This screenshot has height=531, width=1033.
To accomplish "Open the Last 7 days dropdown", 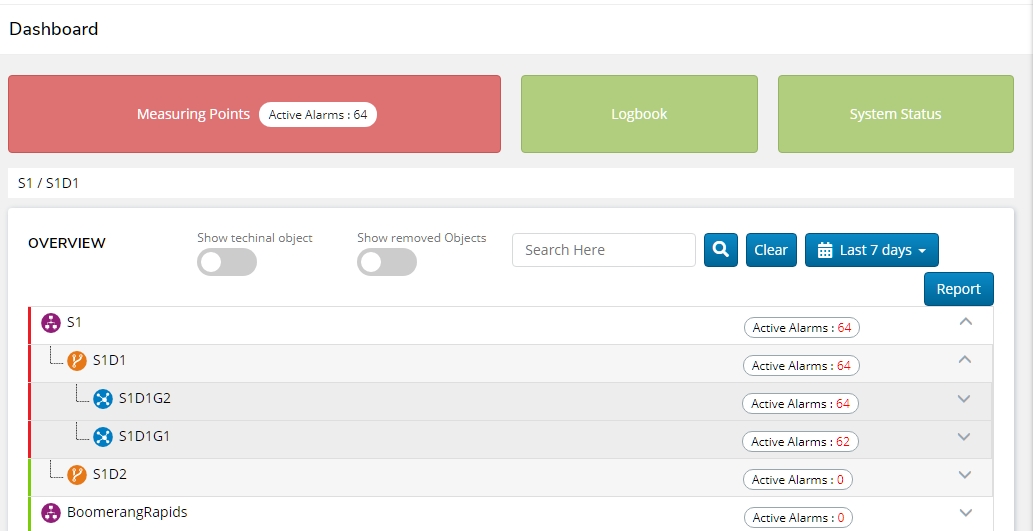I will [x=872, y=250].
